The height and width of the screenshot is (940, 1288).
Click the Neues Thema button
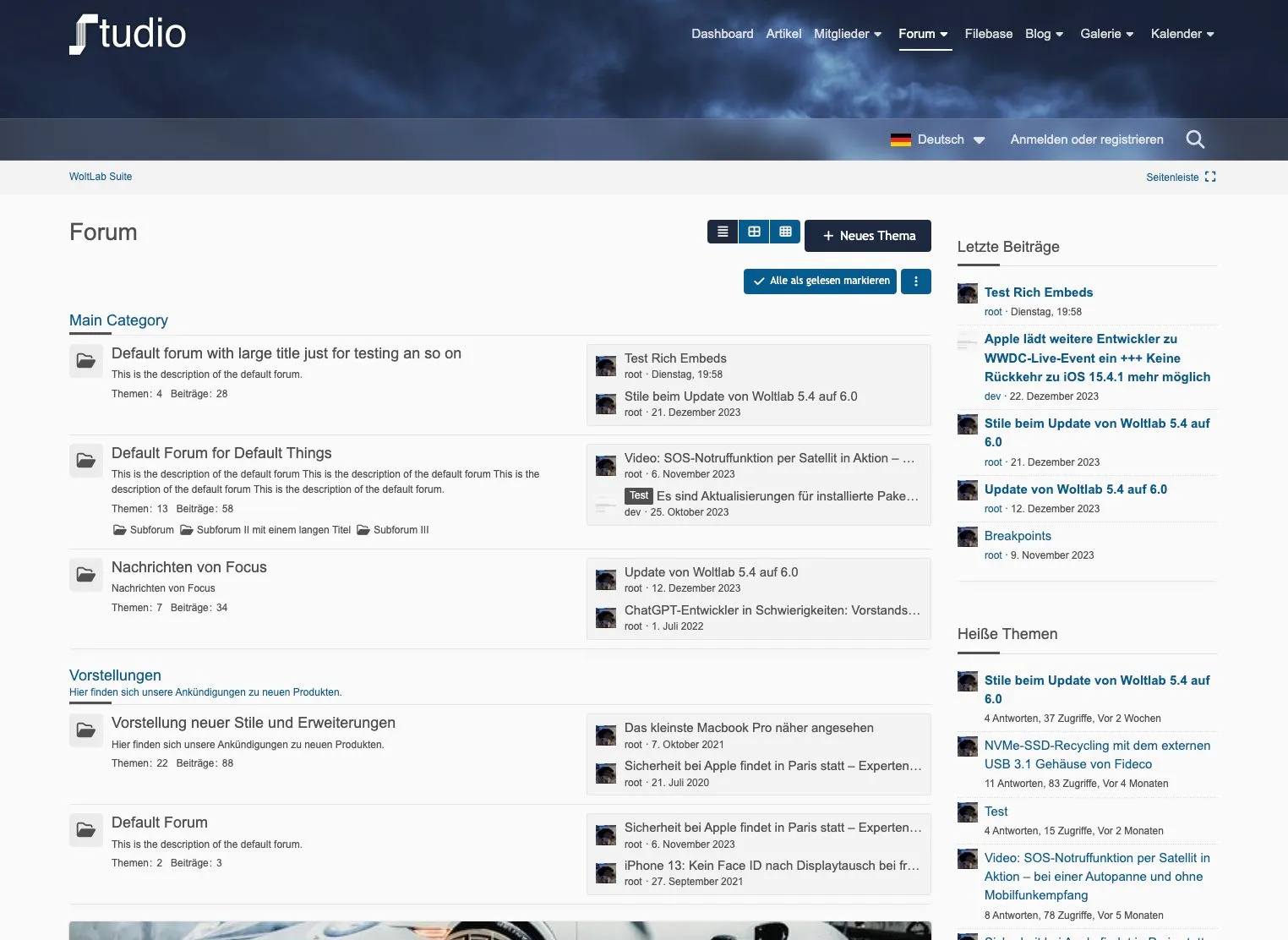tap(868, 236)
